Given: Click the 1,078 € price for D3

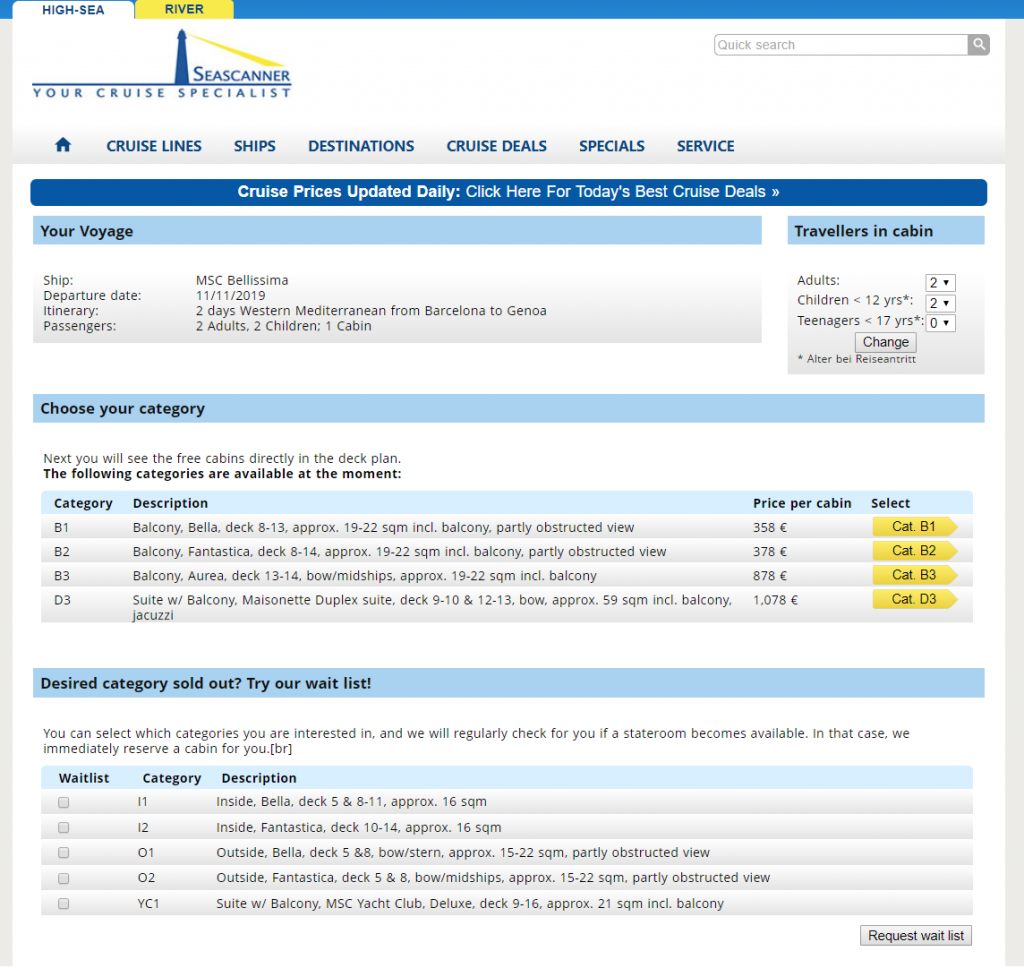Looking at the screenshot, I should [x=775, y=600].
